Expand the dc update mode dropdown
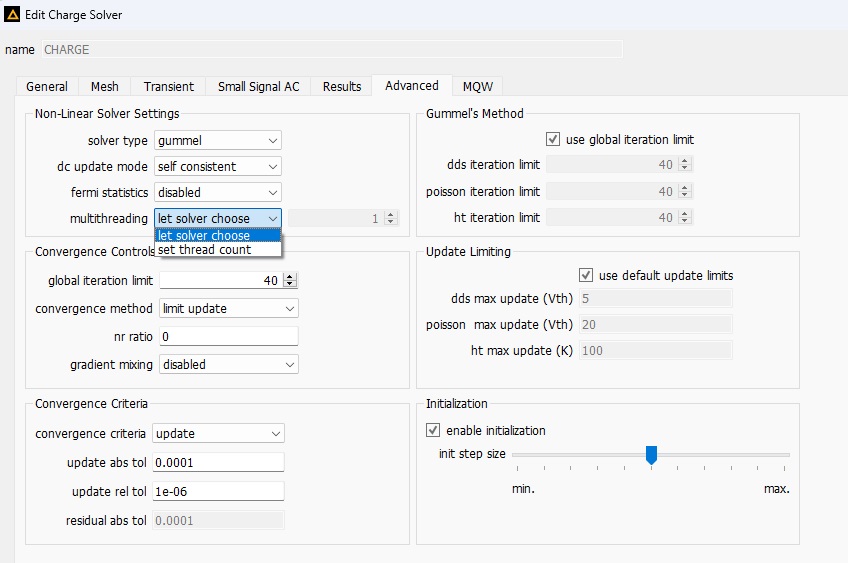848x563 pixels. 218,167
